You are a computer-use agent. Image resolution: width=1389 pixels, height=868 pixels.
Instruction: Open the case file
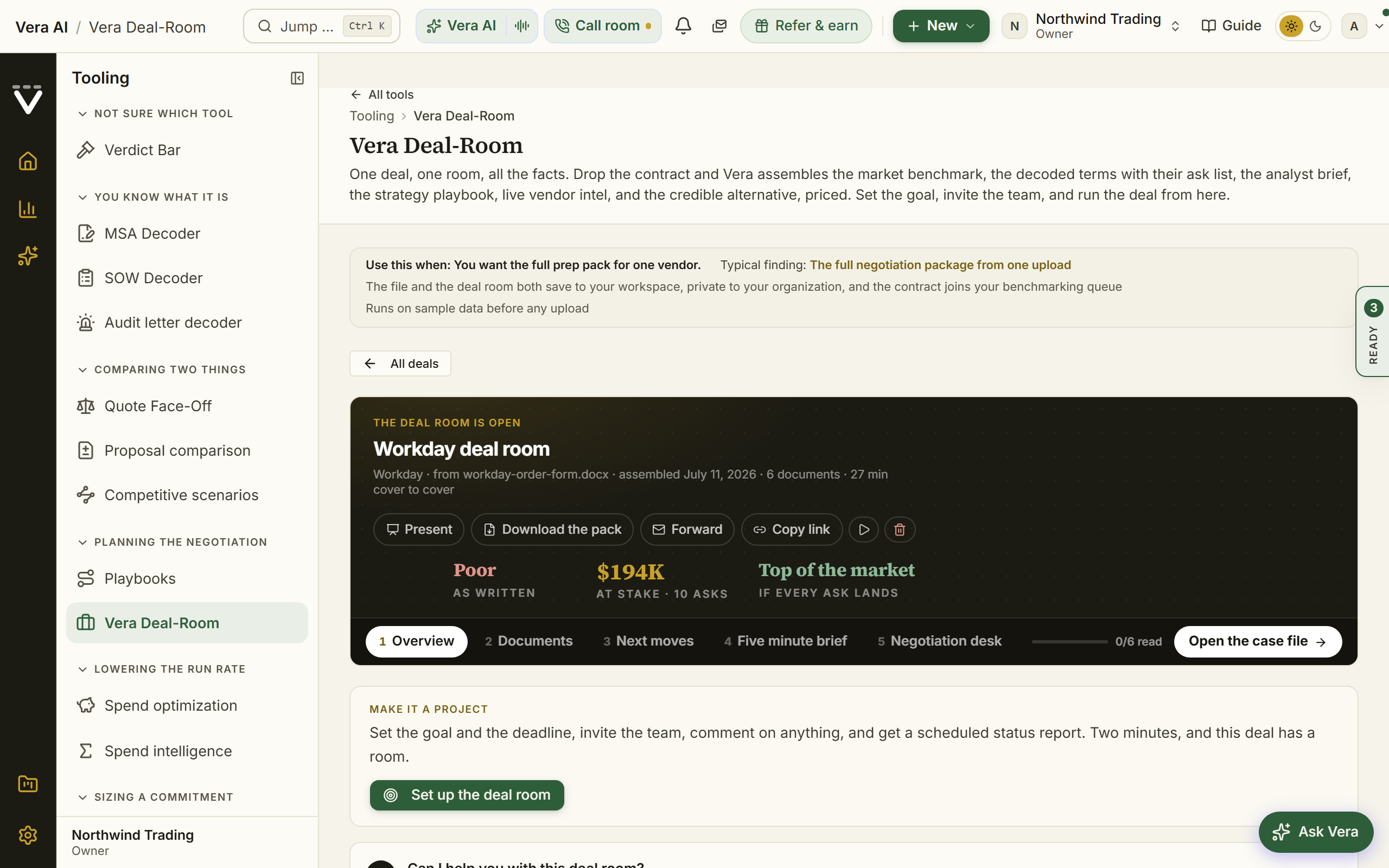[1258, 641]
